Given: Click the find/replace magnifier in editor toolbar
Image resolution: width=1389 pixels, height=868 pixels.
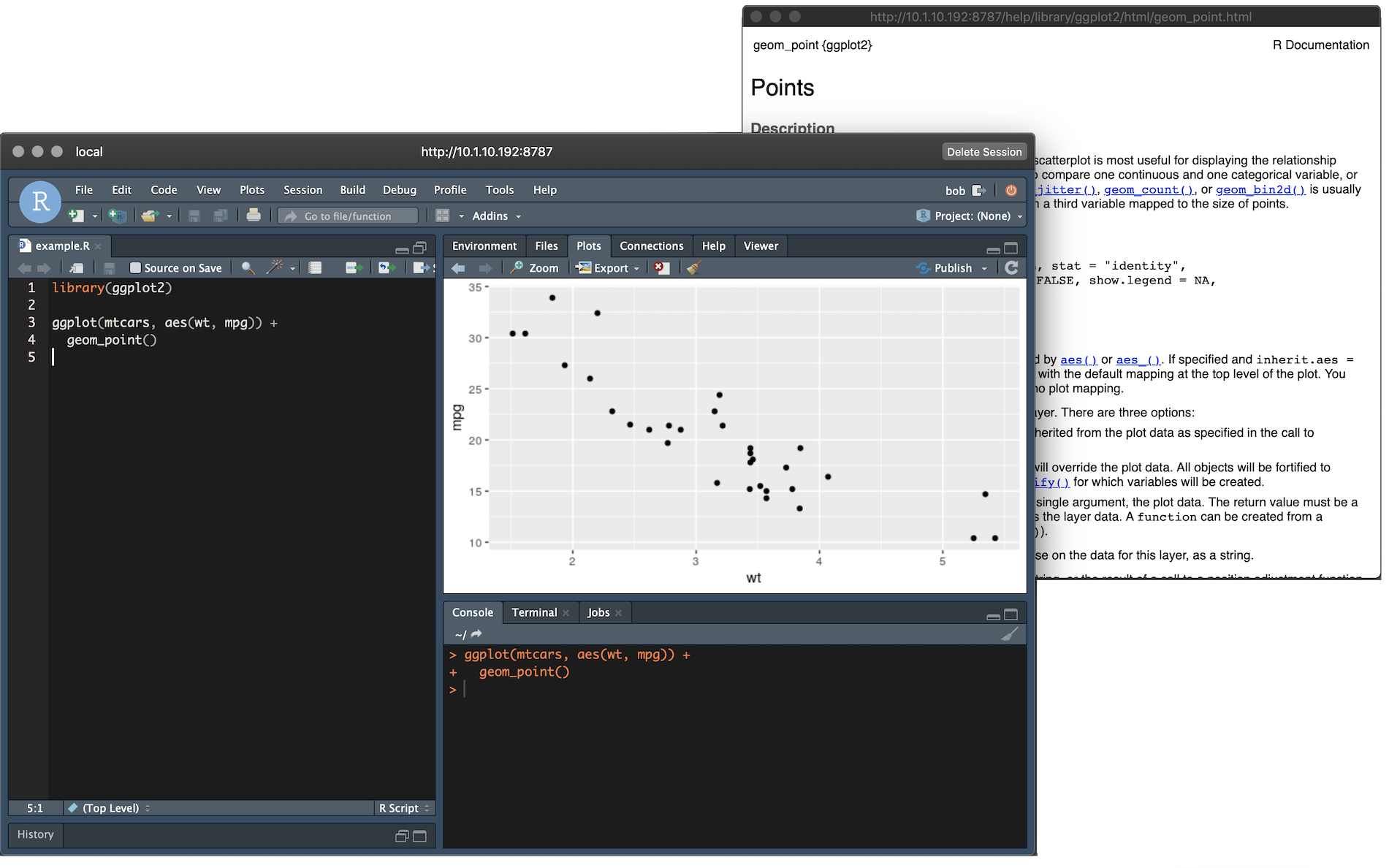Looking at the screenshot, I should click(248, 268).
